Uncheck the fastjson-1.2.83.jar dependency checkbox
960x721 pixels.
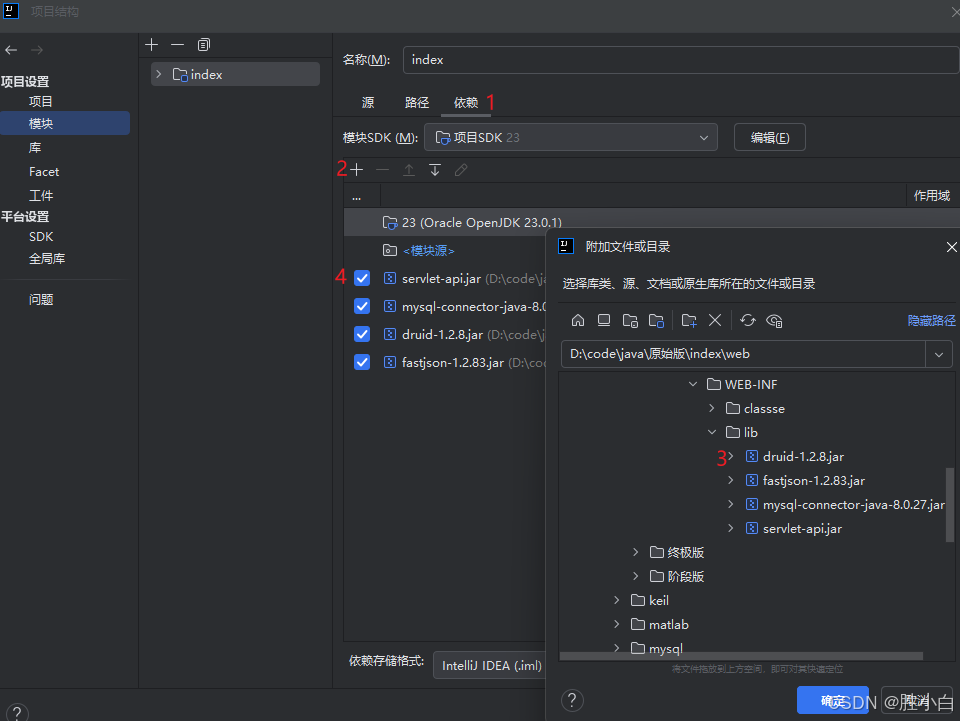click(362, 362)
